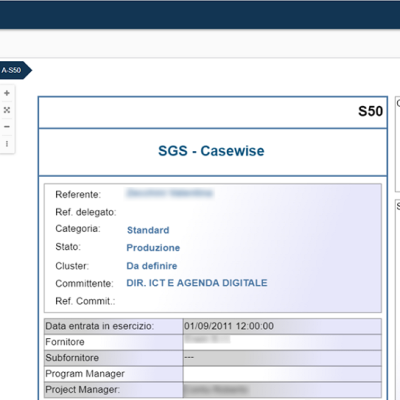The height and width of the screenshot is (400, 400).
Task: Click the Subfornitore dashes value cell
Action: [282, 358]
